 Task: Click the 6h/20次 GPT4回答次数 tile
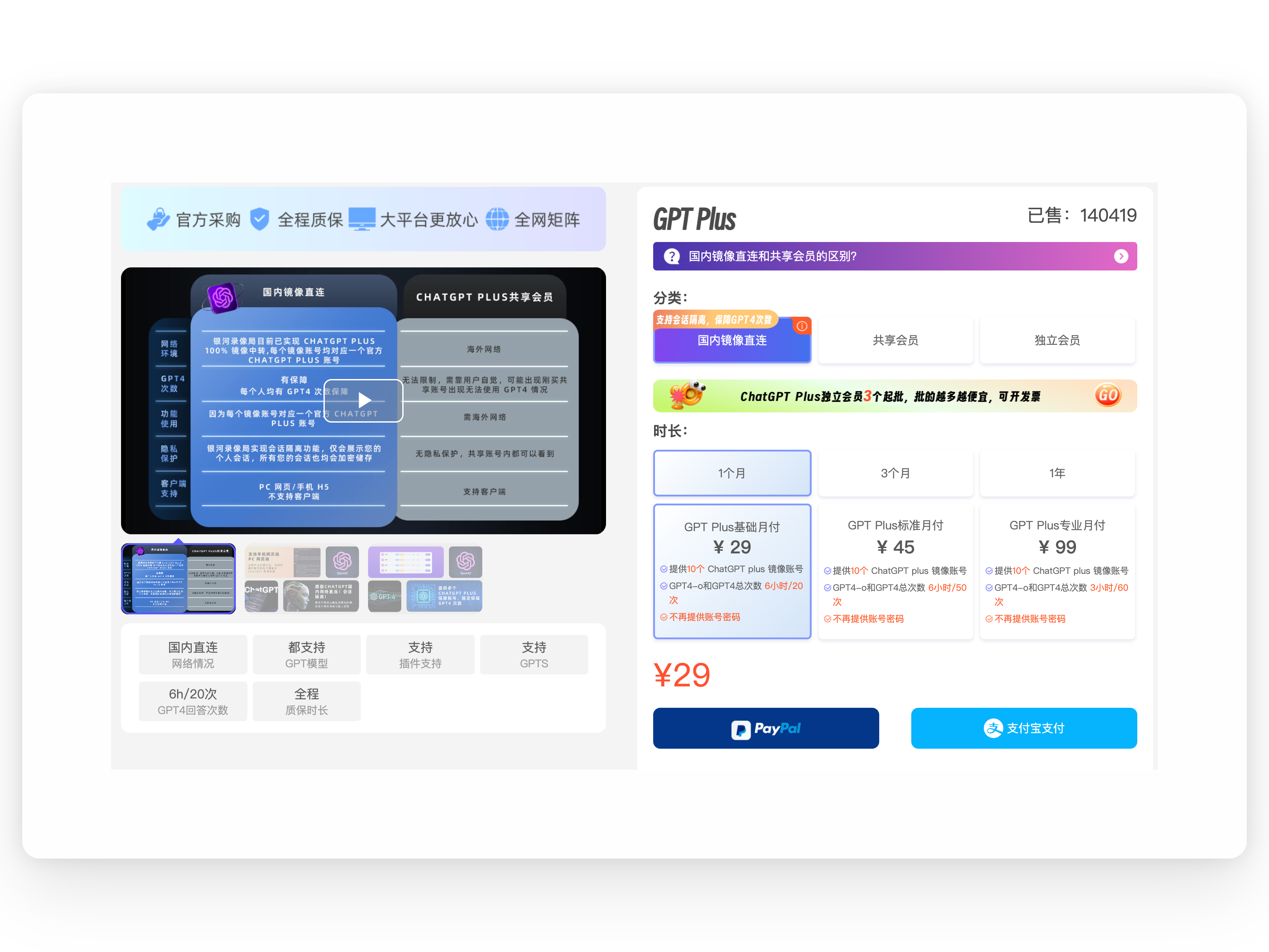[x=193, y=702]
